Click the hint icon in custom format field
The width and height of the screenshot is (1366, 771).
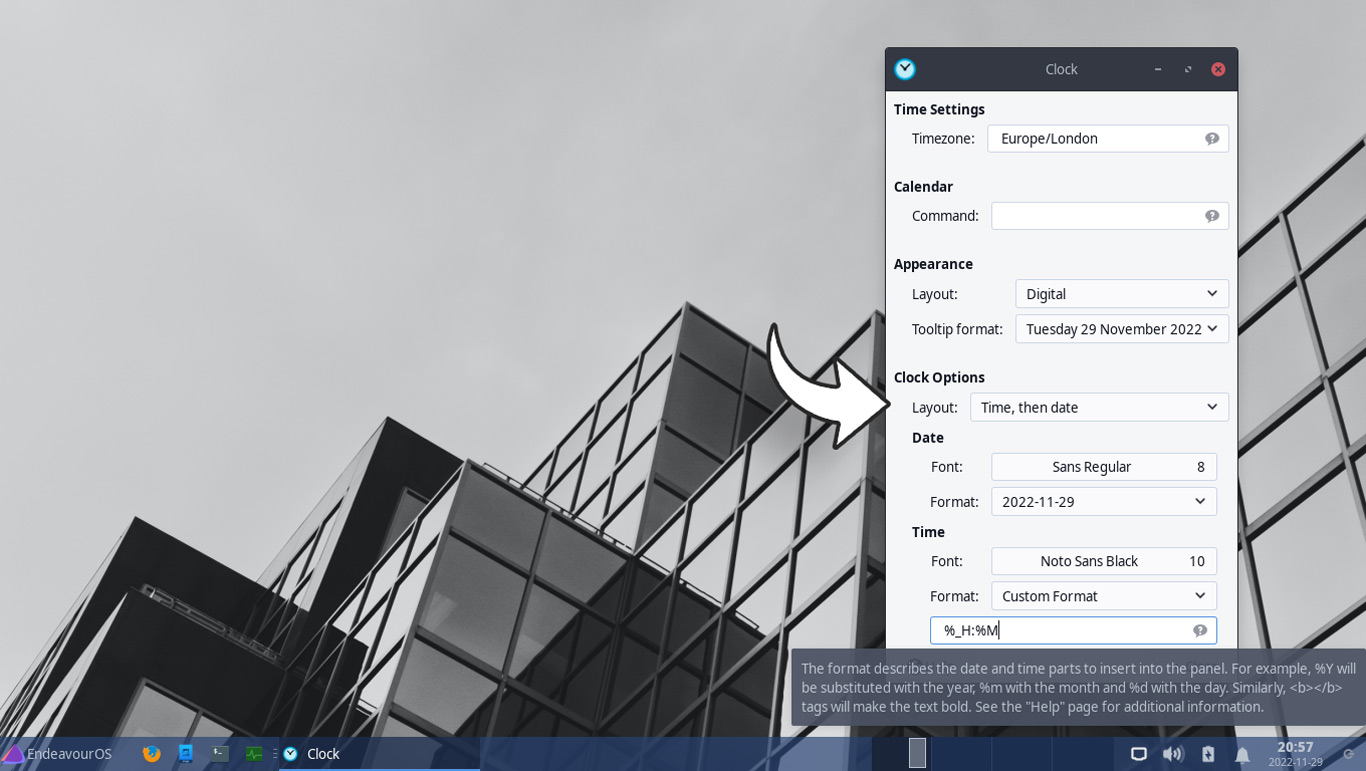tap(1200, 631)
